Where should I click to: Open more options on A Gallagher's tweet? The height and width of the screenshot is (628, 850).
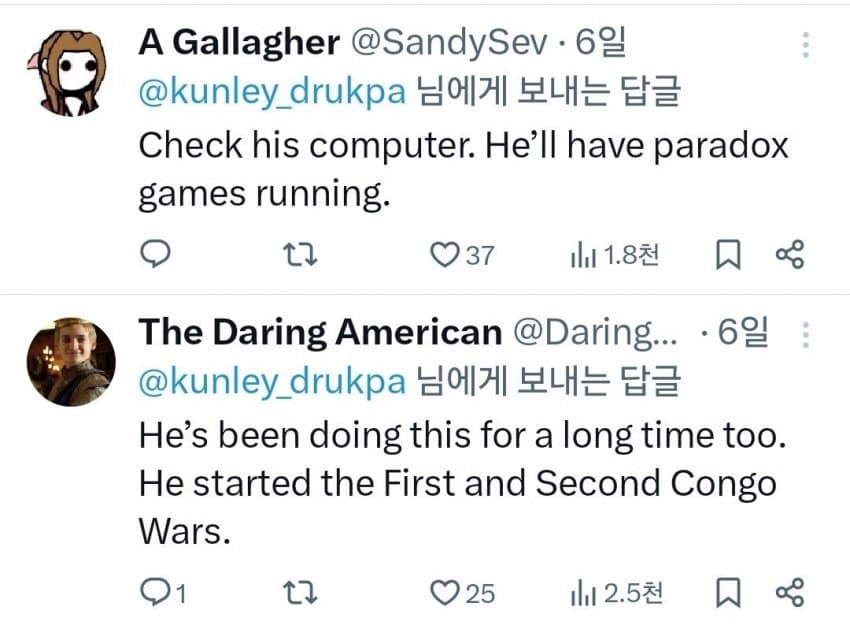click(x=806, y=45)
